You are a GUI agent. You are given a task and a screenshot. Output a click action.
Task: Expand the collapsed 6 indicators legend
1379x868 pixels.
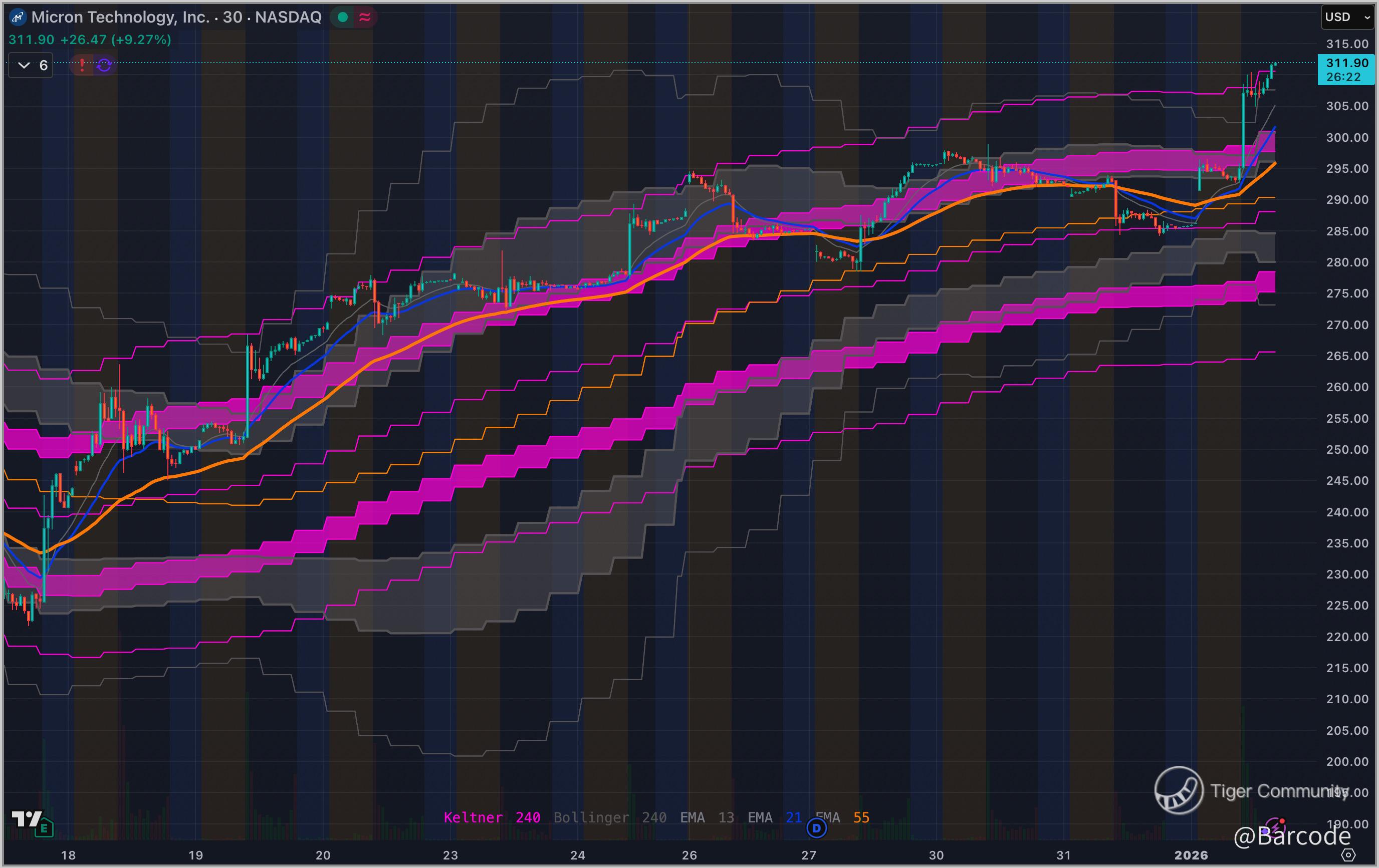click(31, 65)
